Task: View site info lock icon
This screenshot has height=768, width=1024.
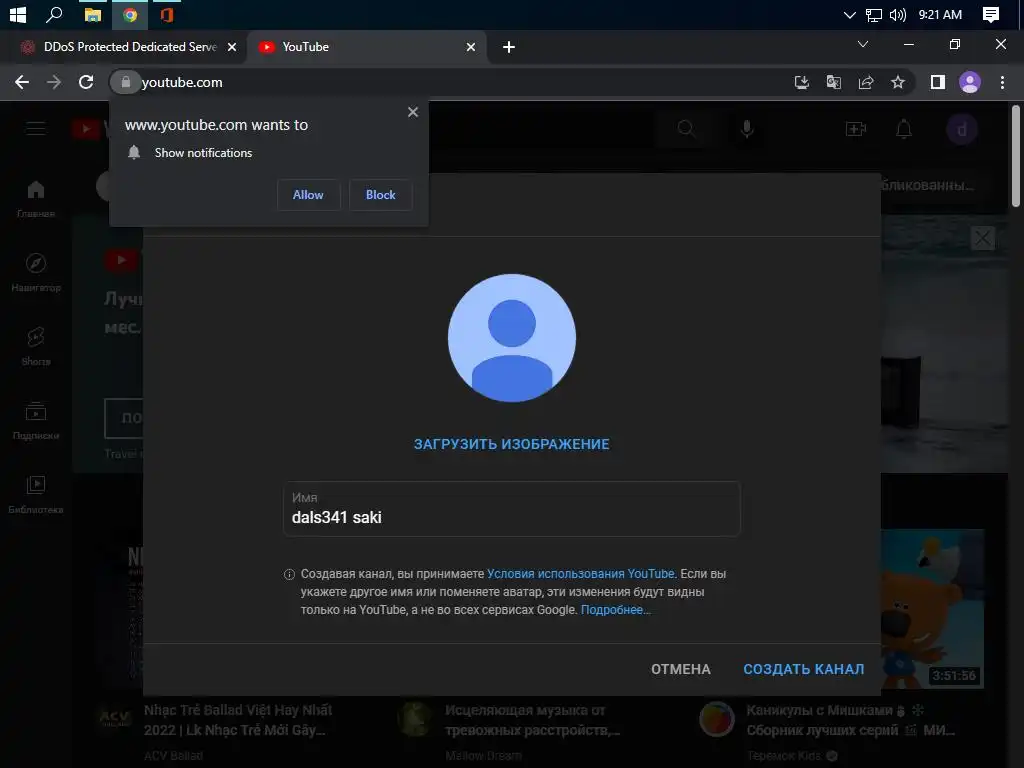Action: pyautogui.click(x=125, y=82)
